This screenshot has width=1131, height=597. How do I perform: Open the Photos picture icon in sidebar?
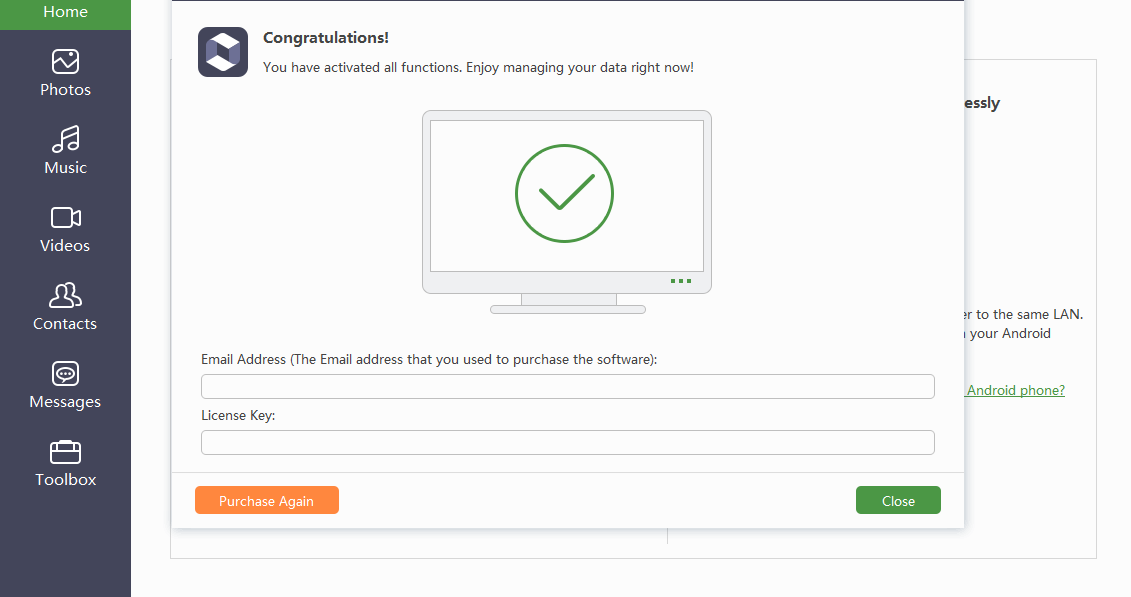coord(65,62)
